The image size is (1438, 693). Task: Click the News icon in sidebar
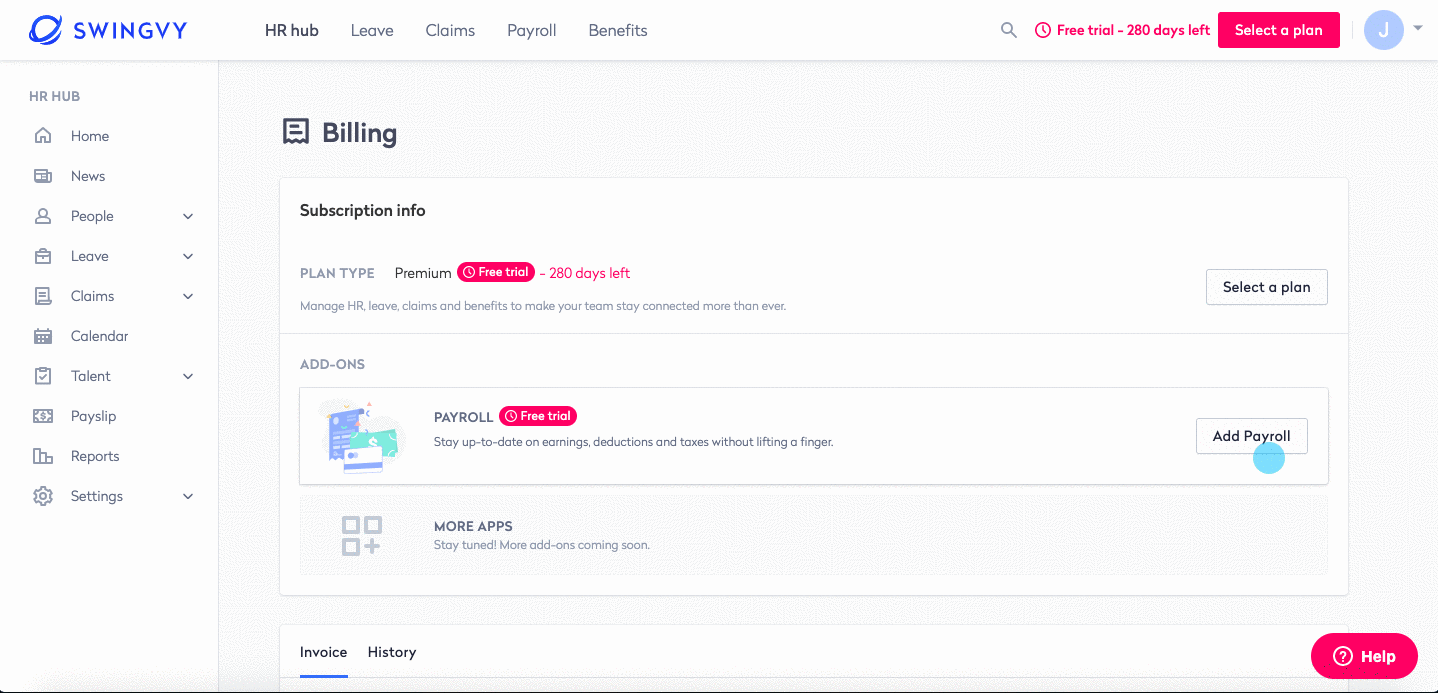[x=43, y=176]
